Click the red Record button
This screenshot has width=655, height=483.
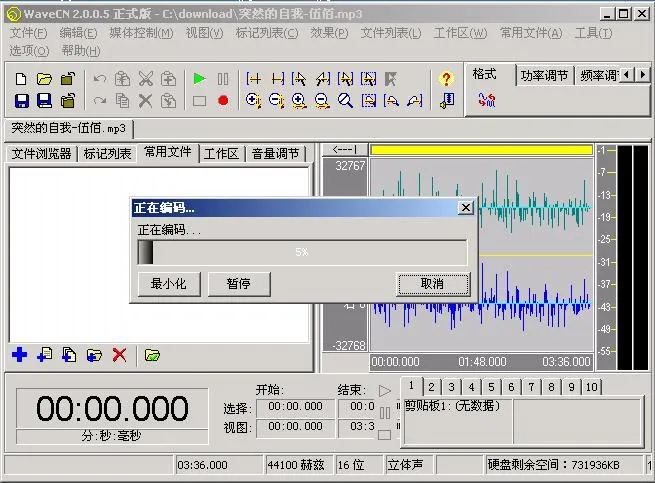[x=223, y=101]
